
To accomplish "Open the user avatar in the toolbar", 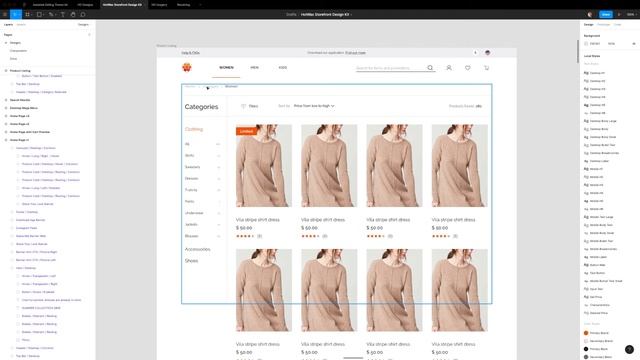I will click(x=590, y=14).
